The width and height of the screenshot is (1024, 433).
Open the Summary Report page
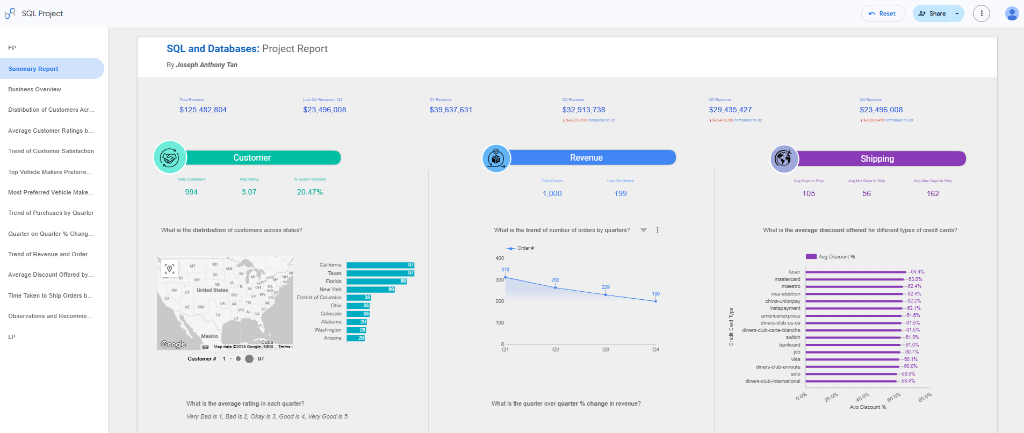[x=52, y=69]
